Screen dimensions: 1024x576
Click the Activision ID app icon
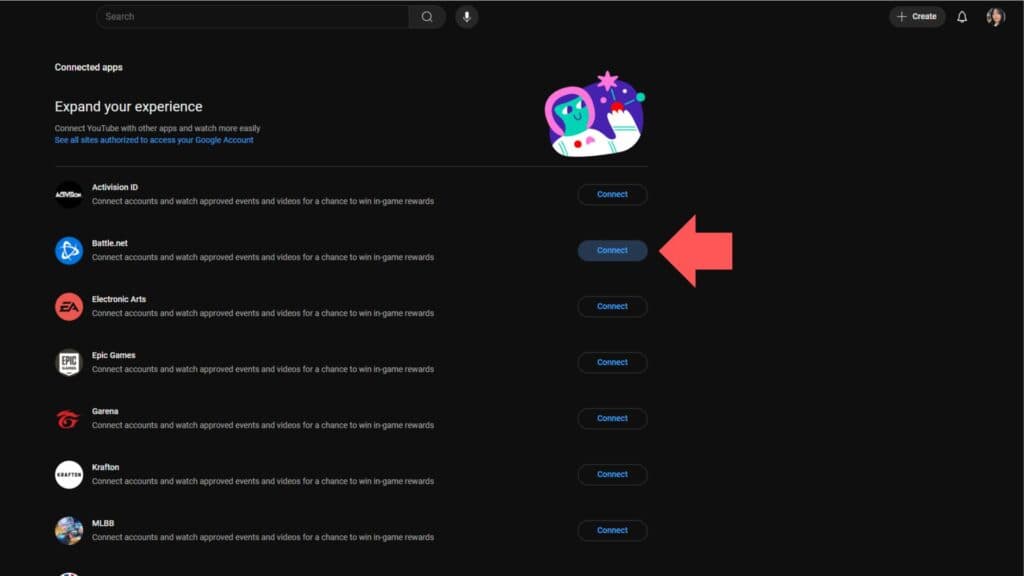click(x=69, y=193)
